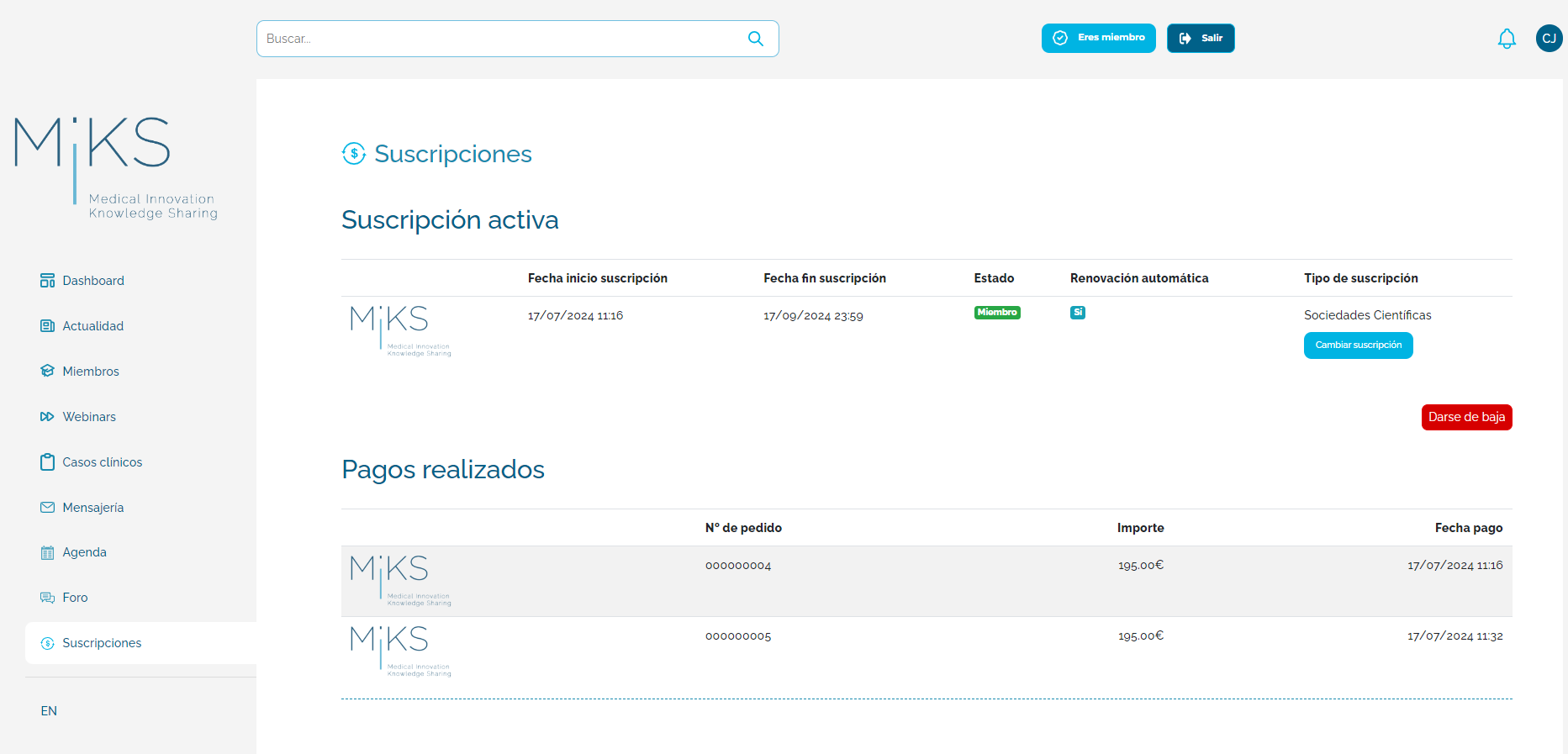This screenshot has height=754, width=1568.
Task: Select Suscripciones in the sidebar
Action: [x=102, y=643]
